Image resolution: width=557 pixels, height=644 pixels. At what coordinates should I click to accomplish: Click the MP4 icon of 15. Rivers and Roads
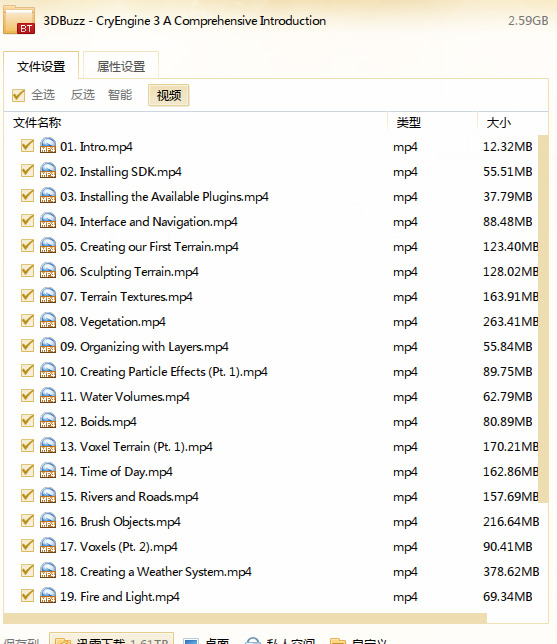coord(48,496)
